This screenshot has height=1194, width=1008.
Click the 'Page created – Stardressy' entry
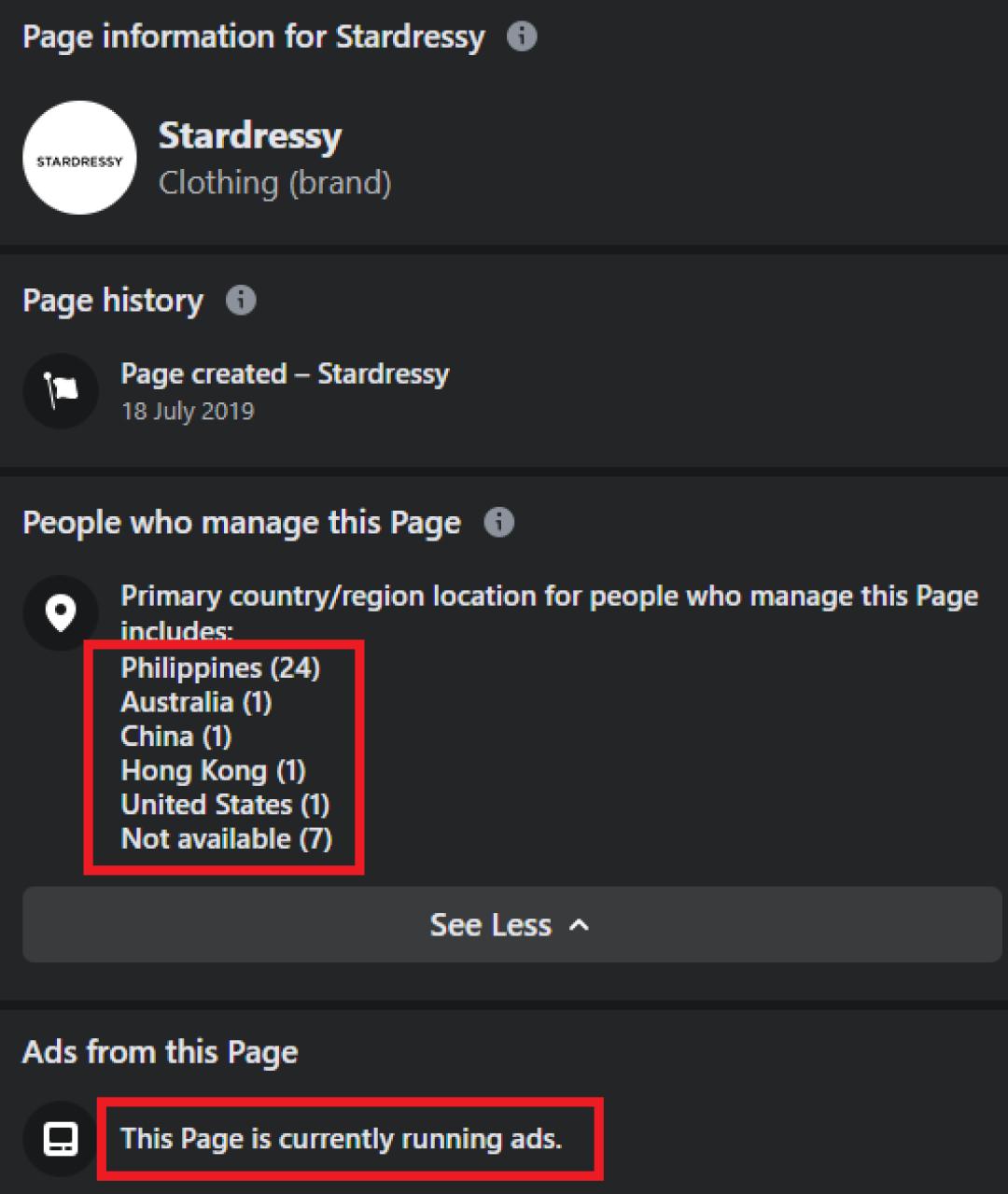tap(285, 374)
